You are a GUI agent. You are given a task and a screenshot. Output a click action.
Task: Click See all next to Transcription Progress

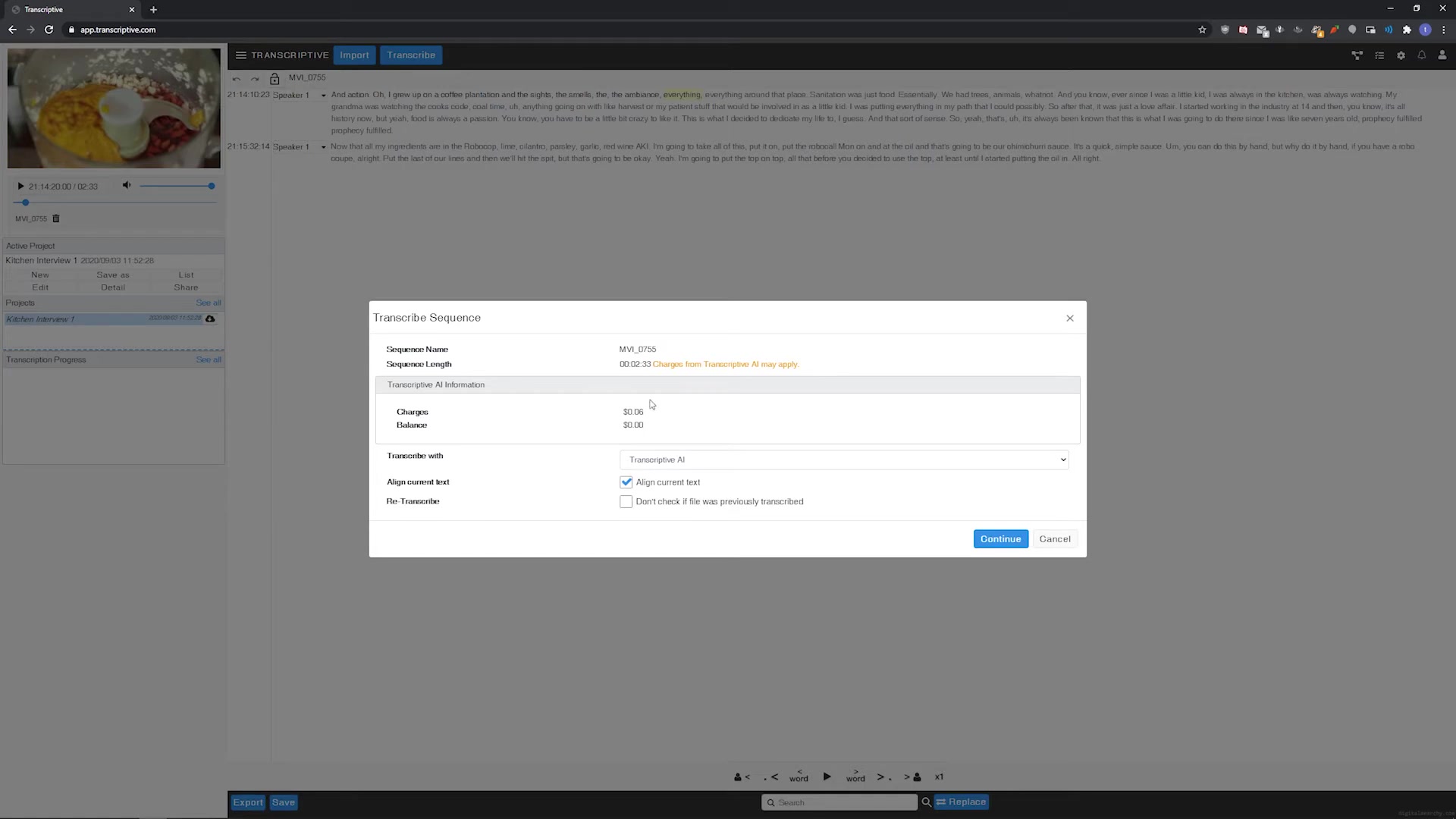209,359
